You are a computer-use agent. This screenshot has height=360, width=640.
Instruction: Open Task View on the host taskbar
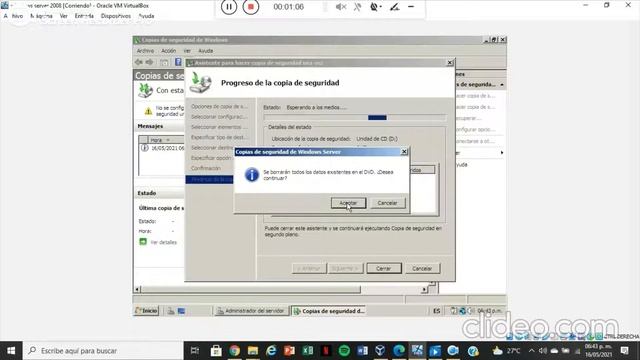195,351
